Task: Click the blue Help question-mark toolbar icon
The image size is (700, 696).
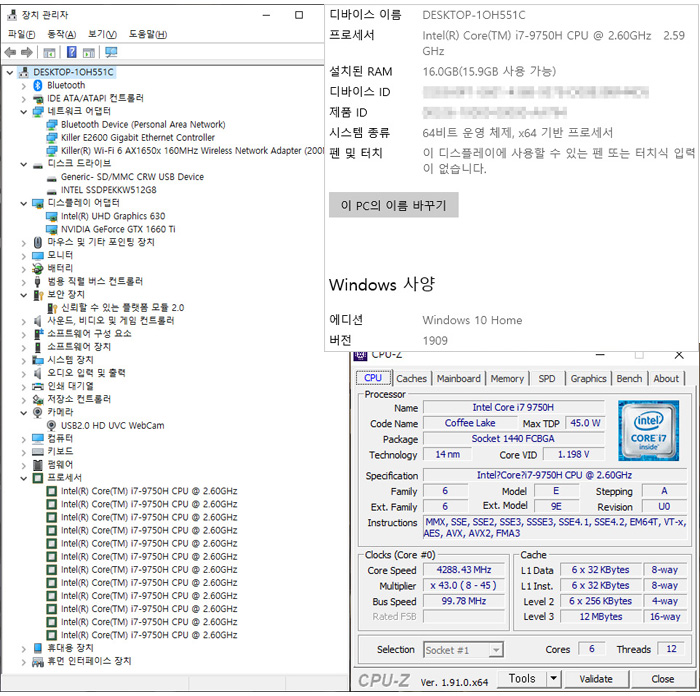Action: point(71,52)
